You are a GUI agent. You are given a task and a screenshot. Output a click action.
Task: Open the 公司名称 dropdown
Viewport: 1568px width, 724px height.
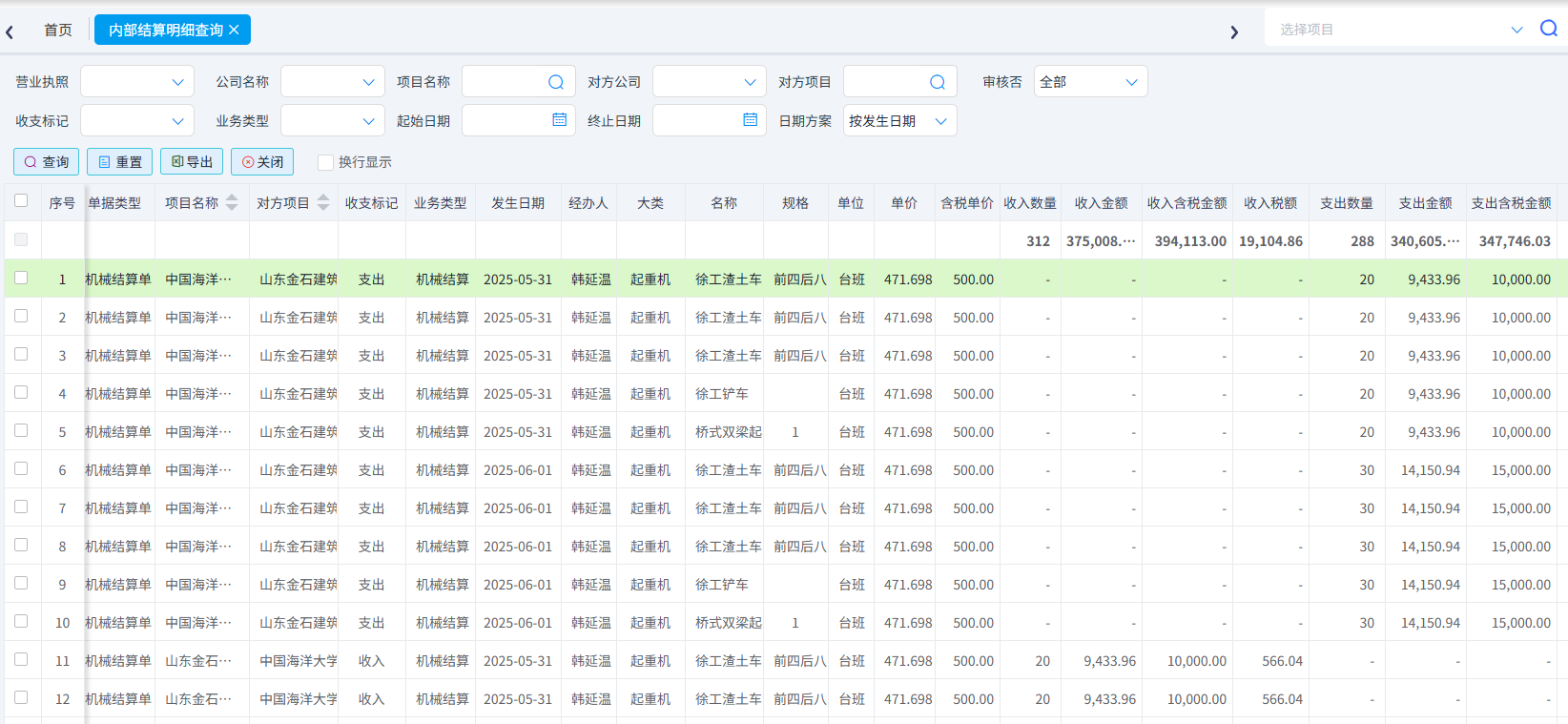click(333, 82)
